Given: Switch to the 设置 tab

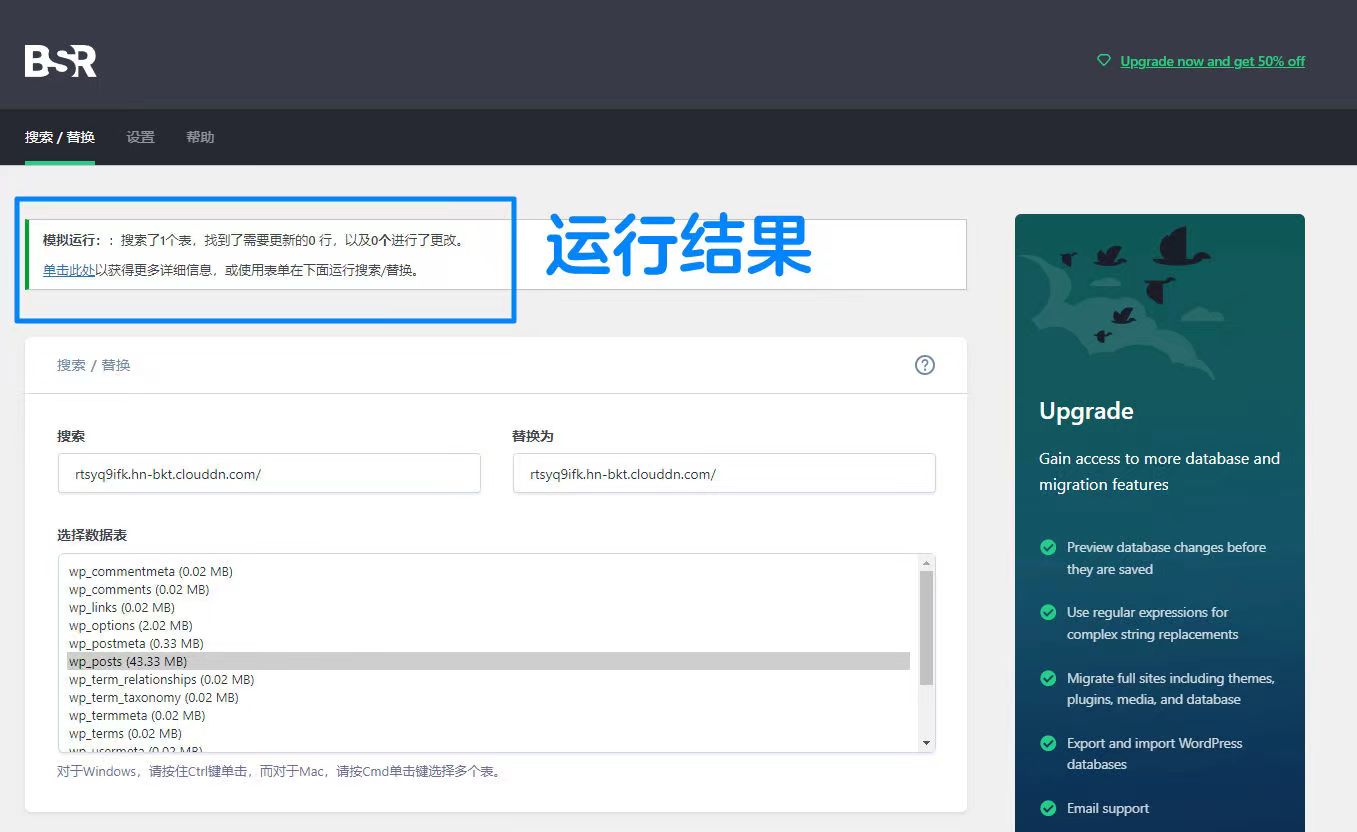Looking at the screenshot, I should (x=140, y=137).
